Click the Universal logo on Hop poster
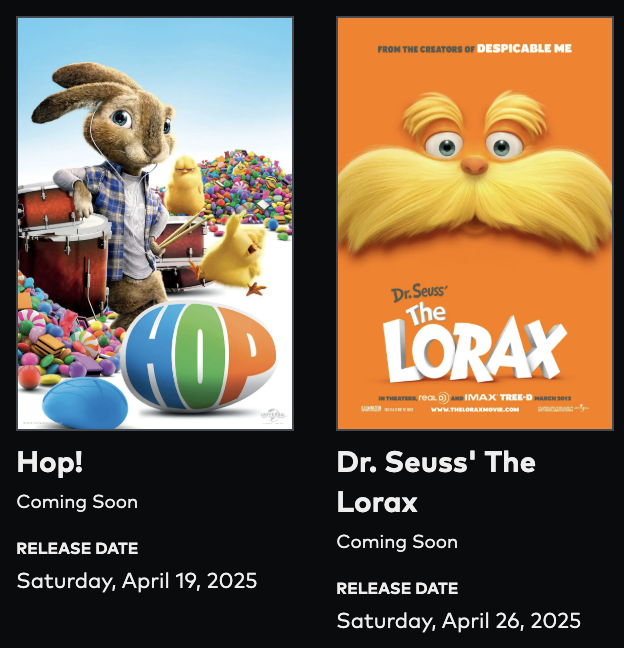This screenshot has width=624, height=648. point(273,415)
